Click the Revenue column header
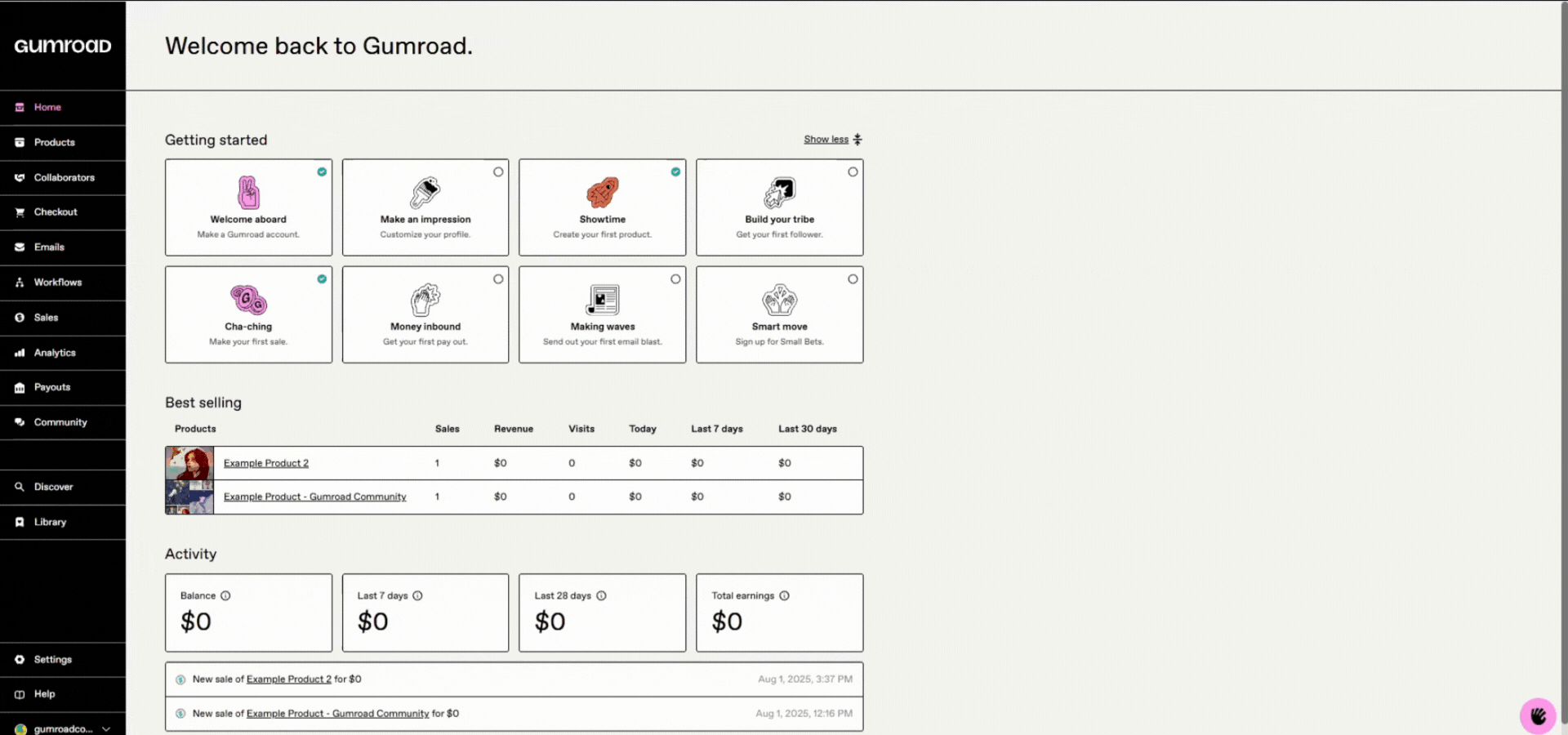This screenshot has width=1568, height=735. (514, 429)
